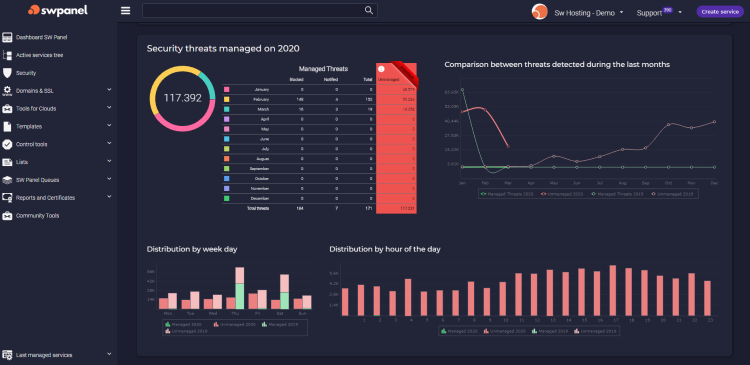
Task: Click the Blocked column header
Action: (297, 79)
